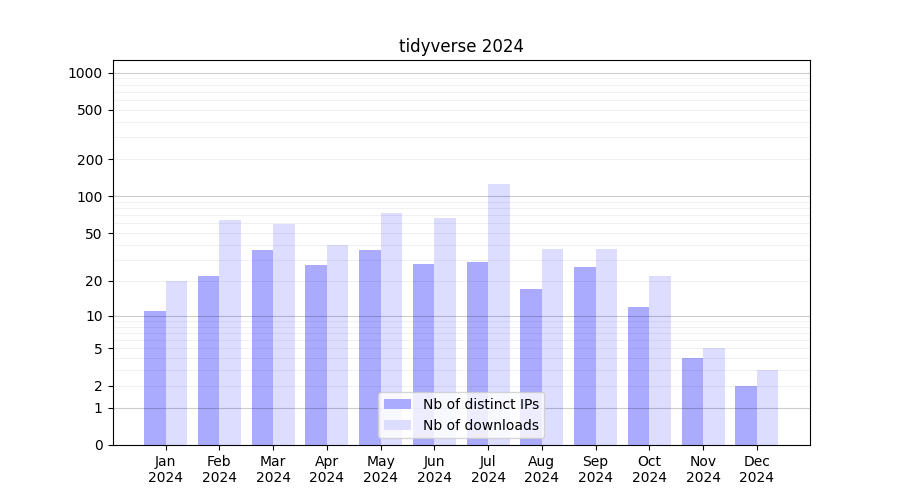Click the 'Apr 2024' x-axis label
Image resolution: width=900 pixels, height=500 pixels.
327,469
